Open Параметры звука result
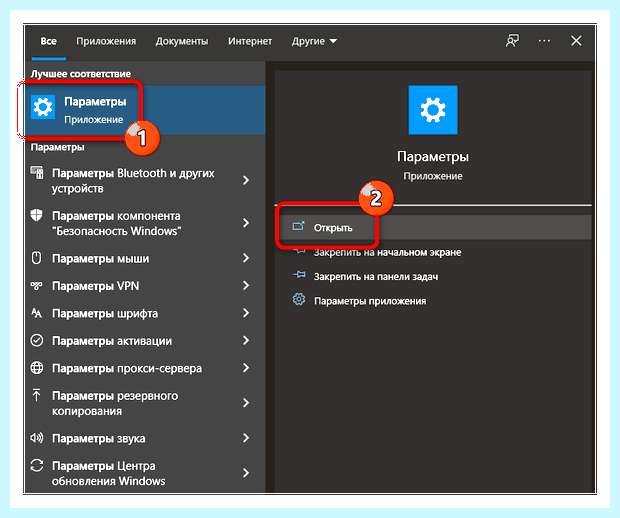The width and height of the screenshot is (620, 518). pos(146,439)
